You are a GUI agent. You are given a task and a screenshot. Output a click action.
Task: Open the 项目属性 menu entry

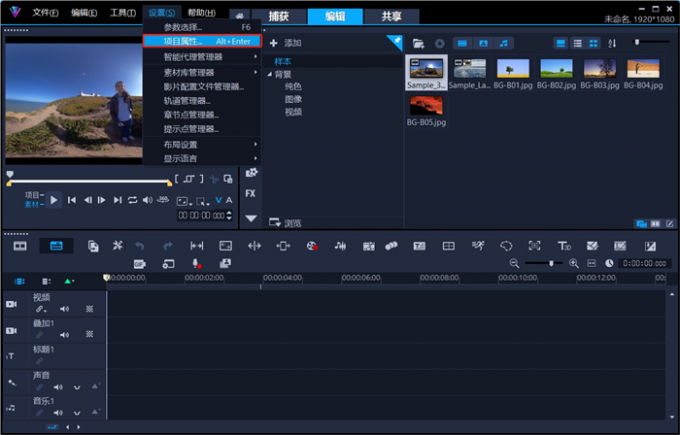pyautogui.click(x=202, y=41)
